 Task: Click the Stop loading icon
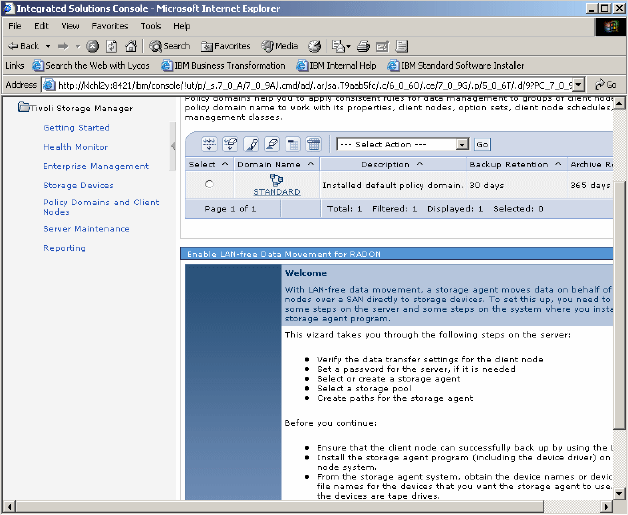[x=93, y=46]
